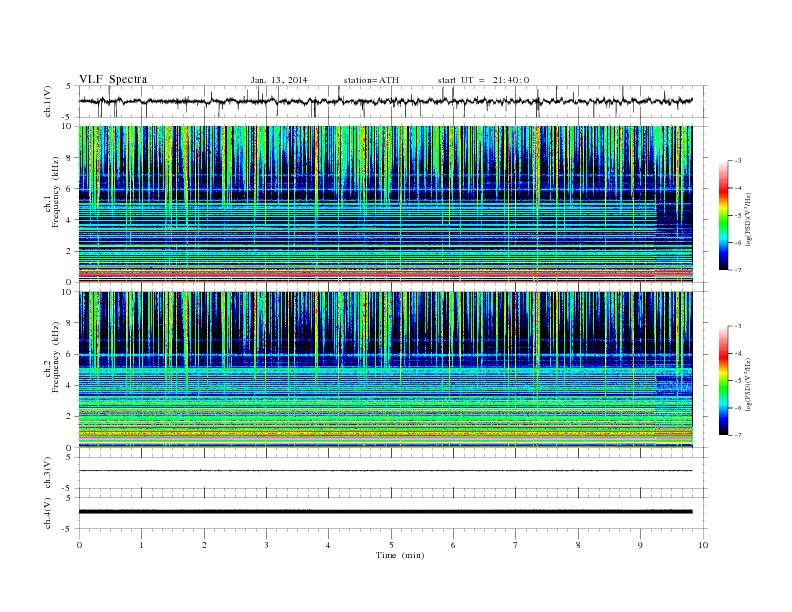This screenshot has height=612, width=792.
Task: Click the "-3" label on ch.1 color bar
Action: coord(738,161)
